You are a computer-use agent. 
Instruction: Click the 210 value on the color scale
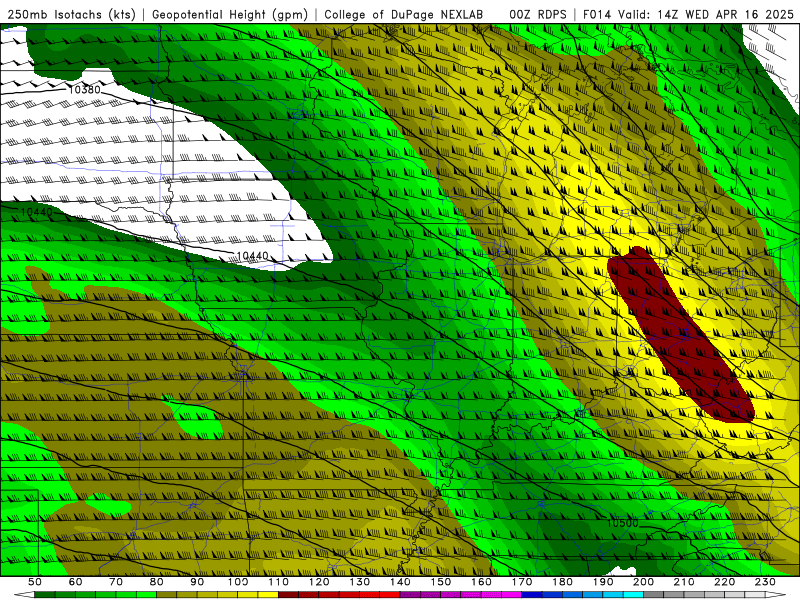click(684, 582)
